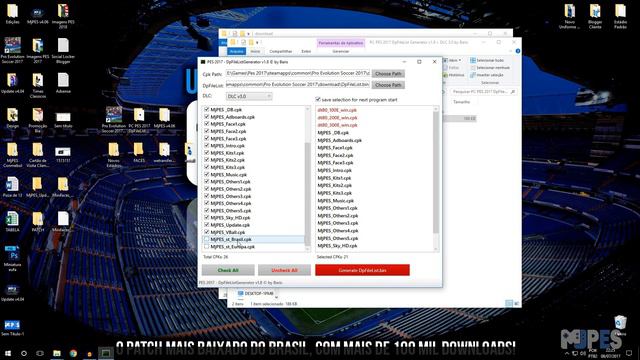The width and height of the screenshot is (640, 360).
Task: Open the Word document desktop icon
Action: tap(12, 187)
